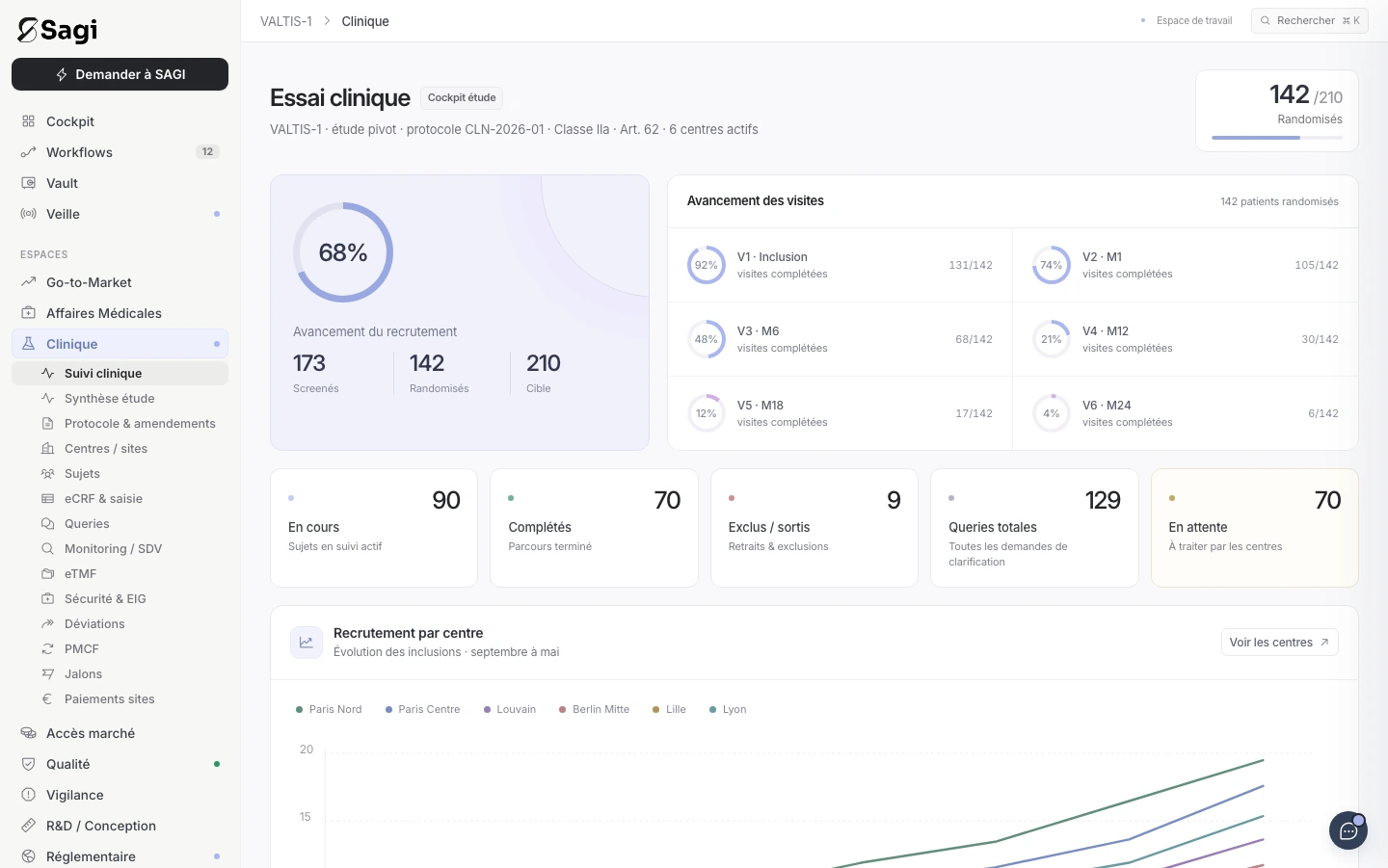Click the Vigilance alert icon
1388x868 pixels.
(29, 795)
